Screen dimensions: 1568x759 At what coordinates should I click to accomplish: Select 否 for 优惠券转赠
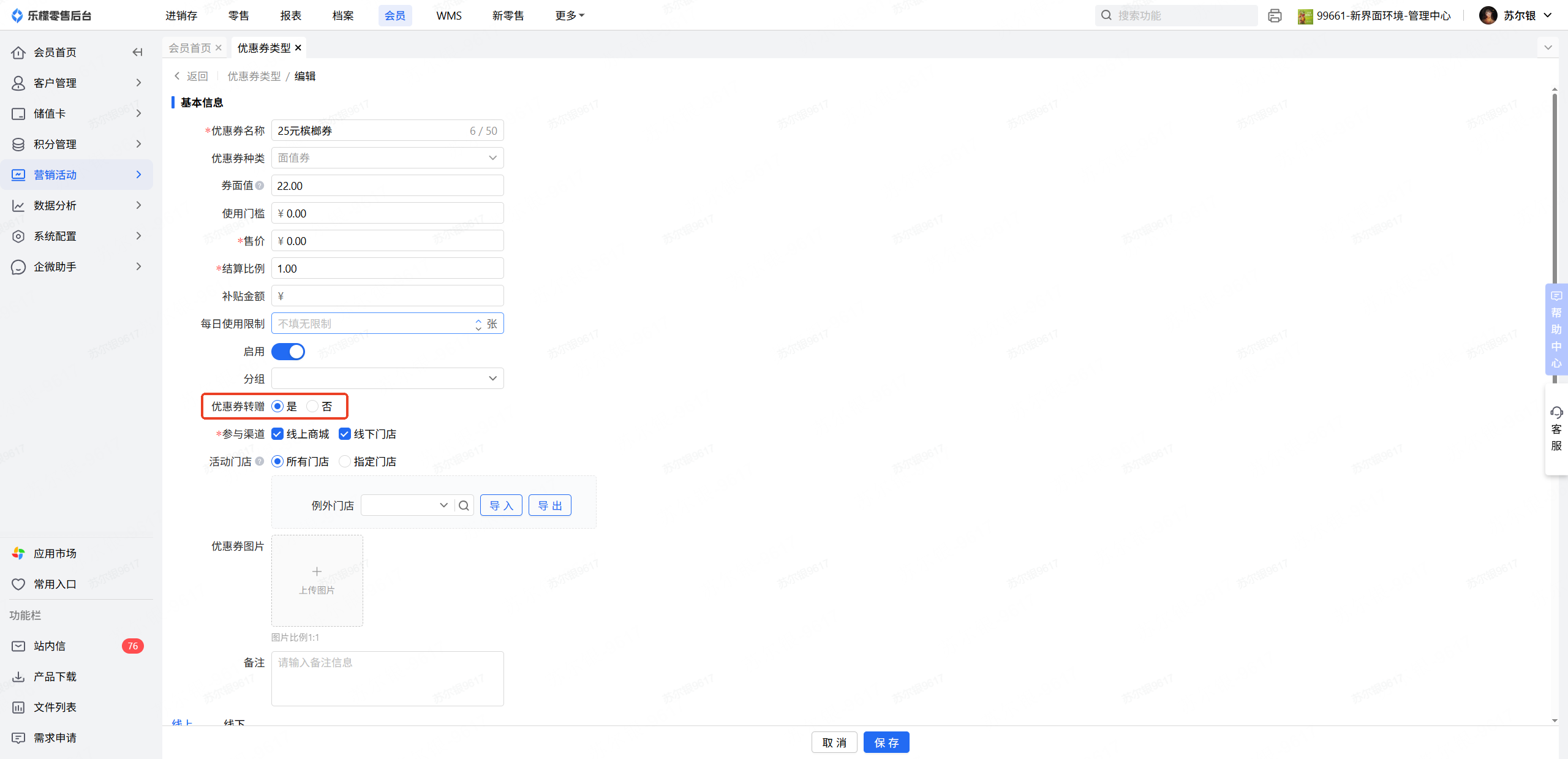click(312, 406)
